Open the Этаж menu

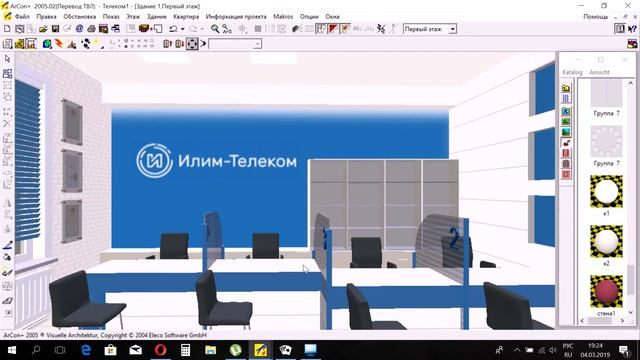click(x=133, y=17)
